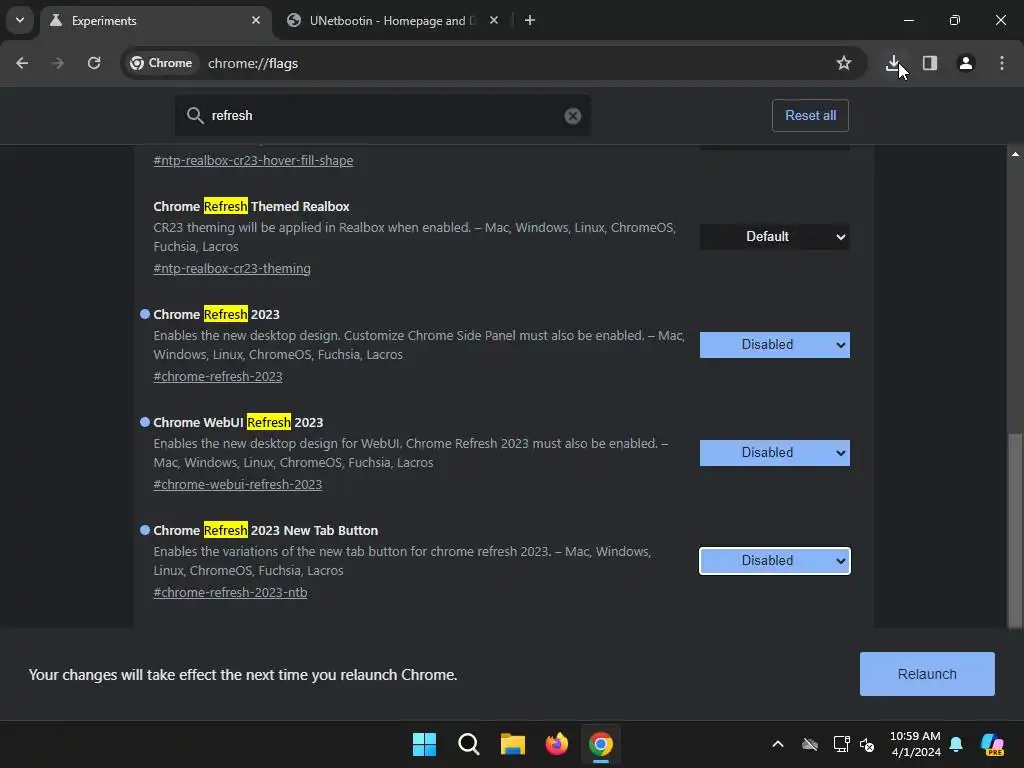Launch Firefox from the taskbar
Screen dimensions: 1024x768
556,744
